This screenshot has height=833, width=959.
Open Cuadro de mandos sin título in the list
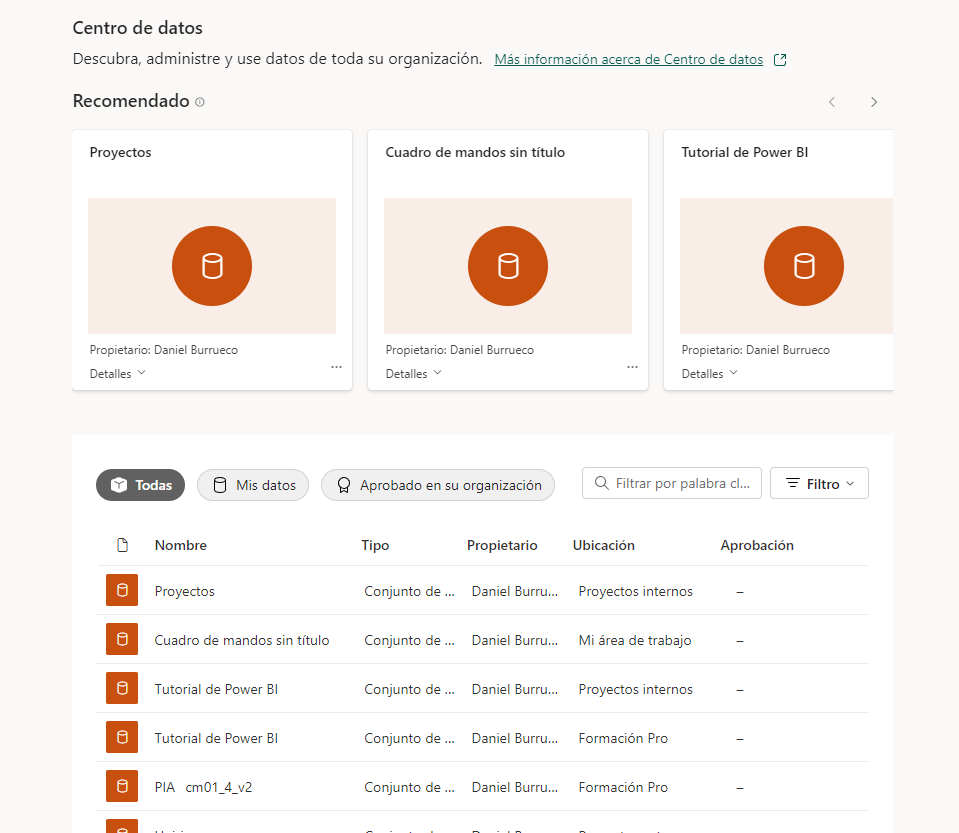pyautogui.click(x=241, y=640)
